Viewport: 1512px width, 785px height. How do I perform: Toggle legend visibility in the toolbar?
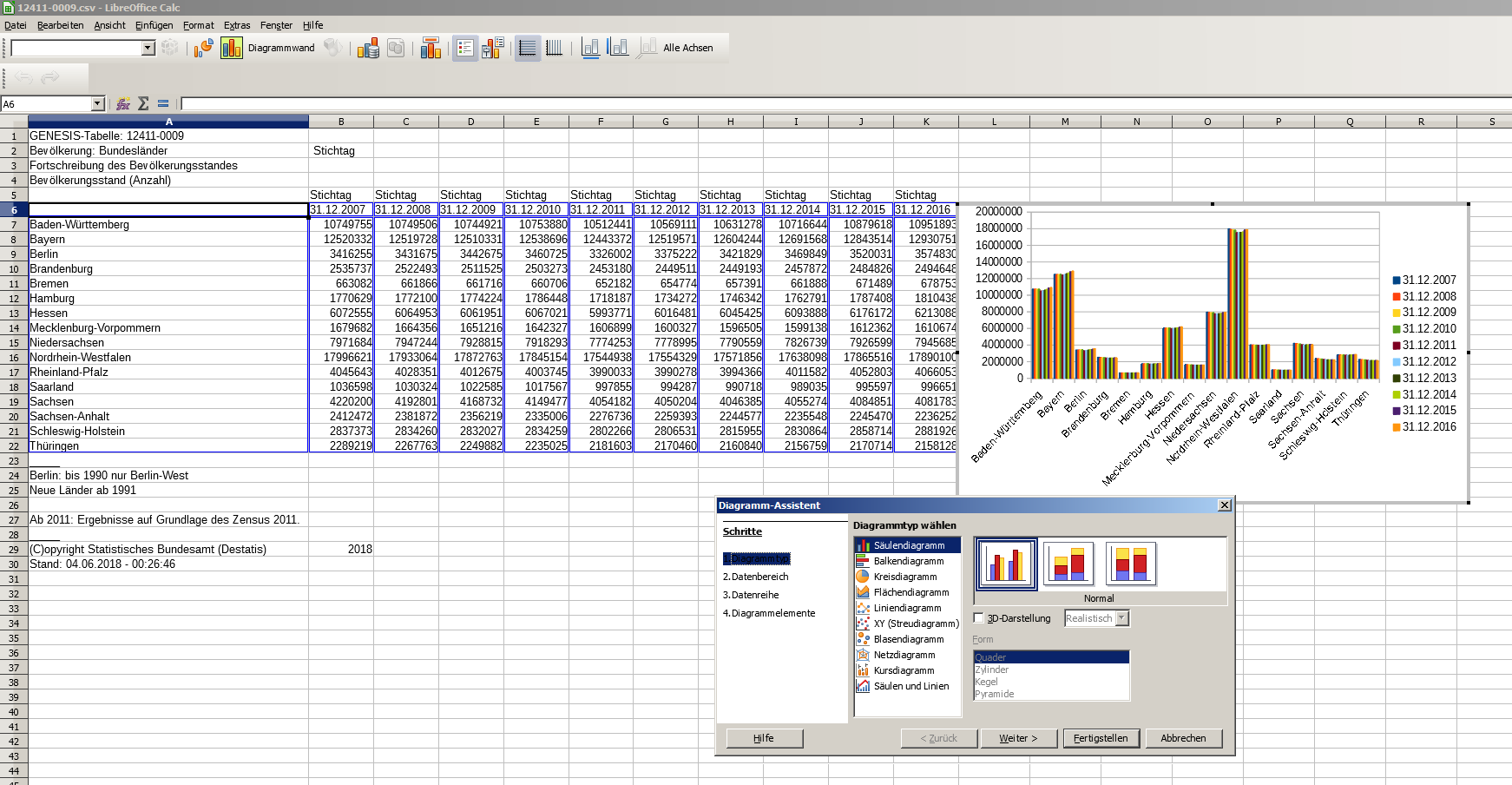click(x=465, y=48)
